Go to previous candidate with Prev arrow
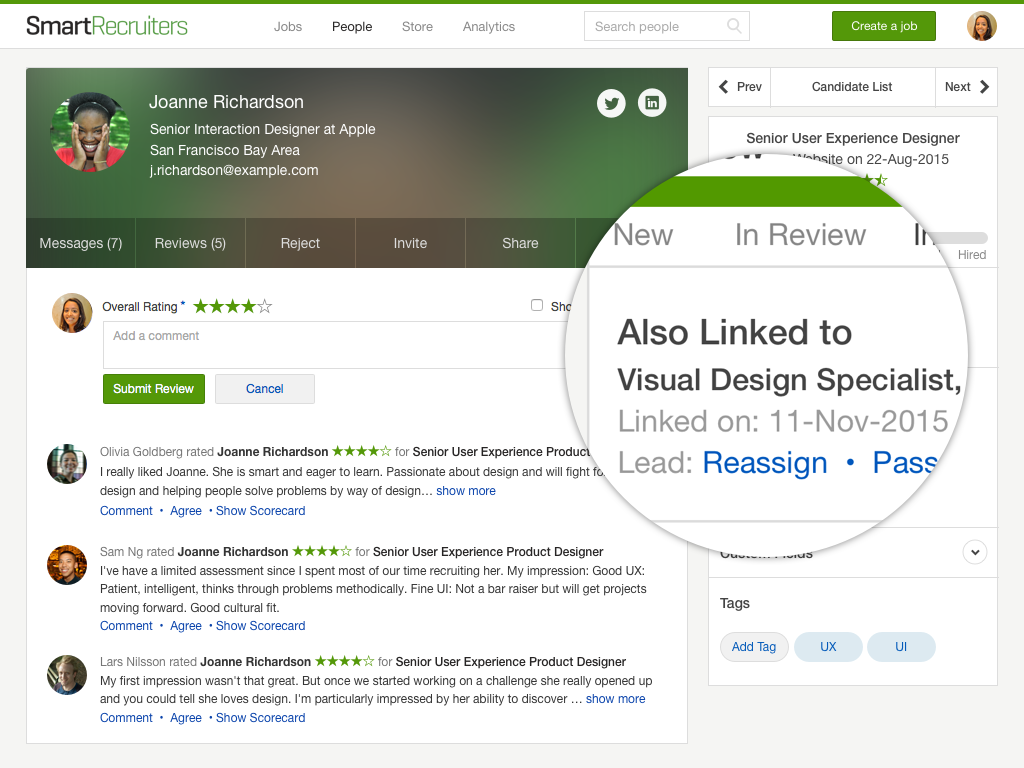The height and width of the screenshot is (768, 1024). (x=739, y=87)
